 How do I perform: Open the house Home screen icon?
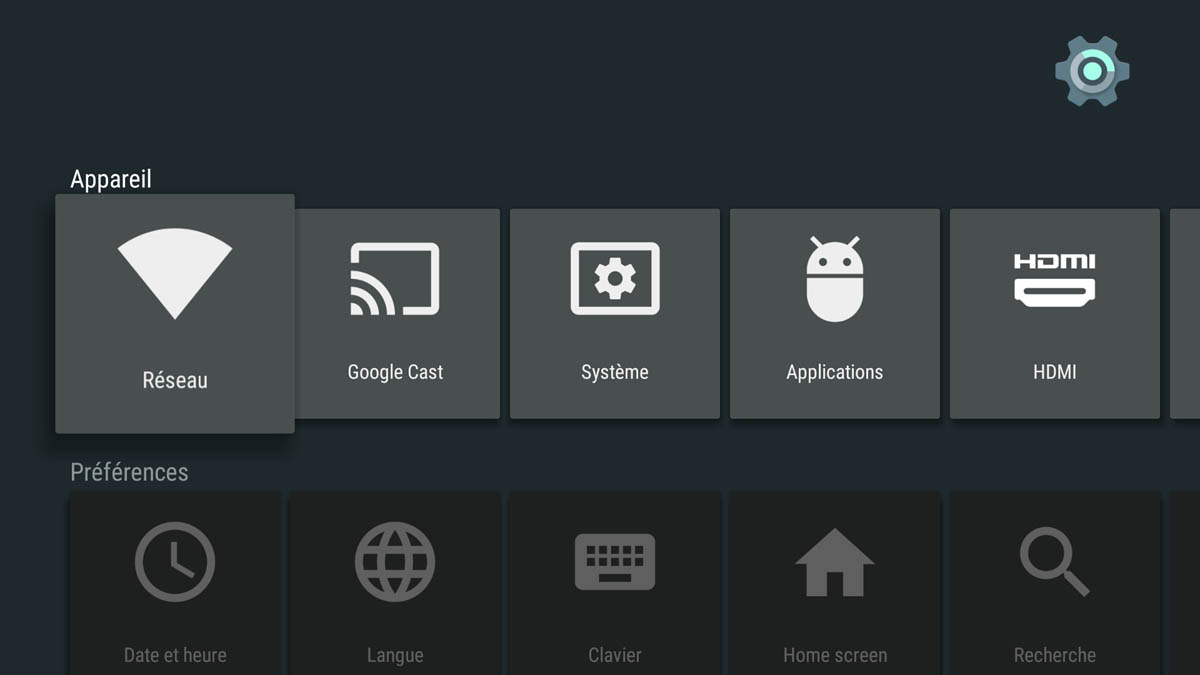click(x=835, y=562)
